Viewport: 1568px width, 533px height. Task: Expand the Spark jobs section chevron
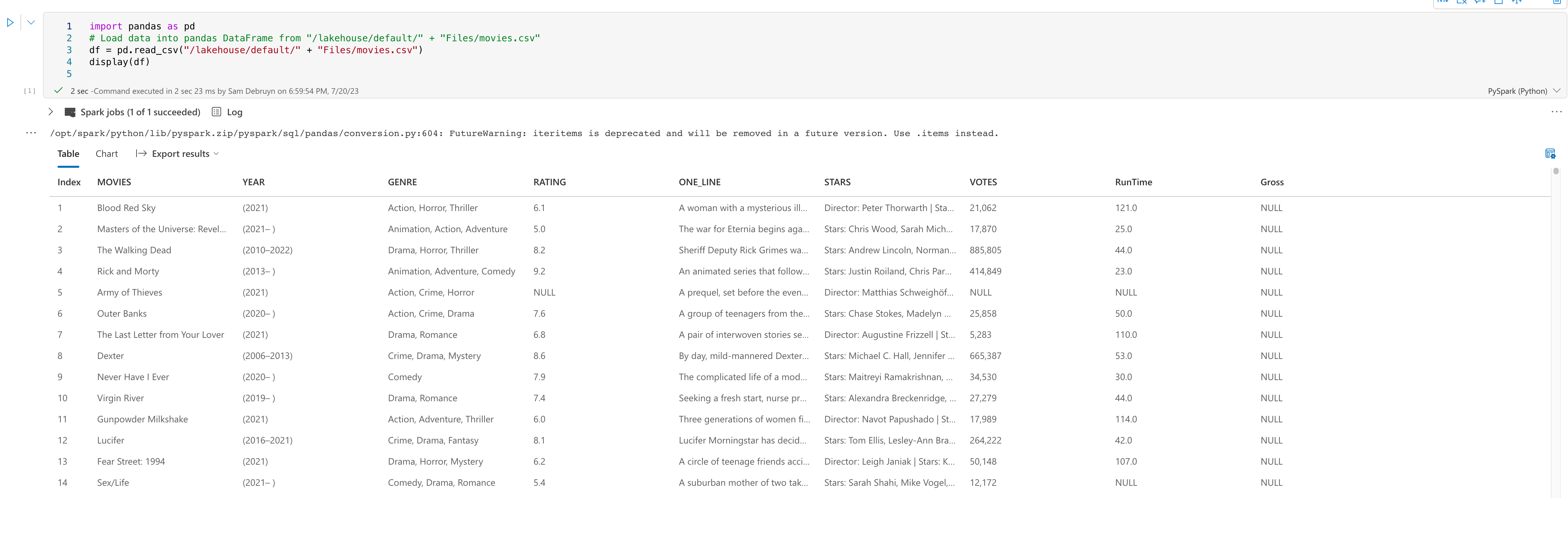point(51,112)
